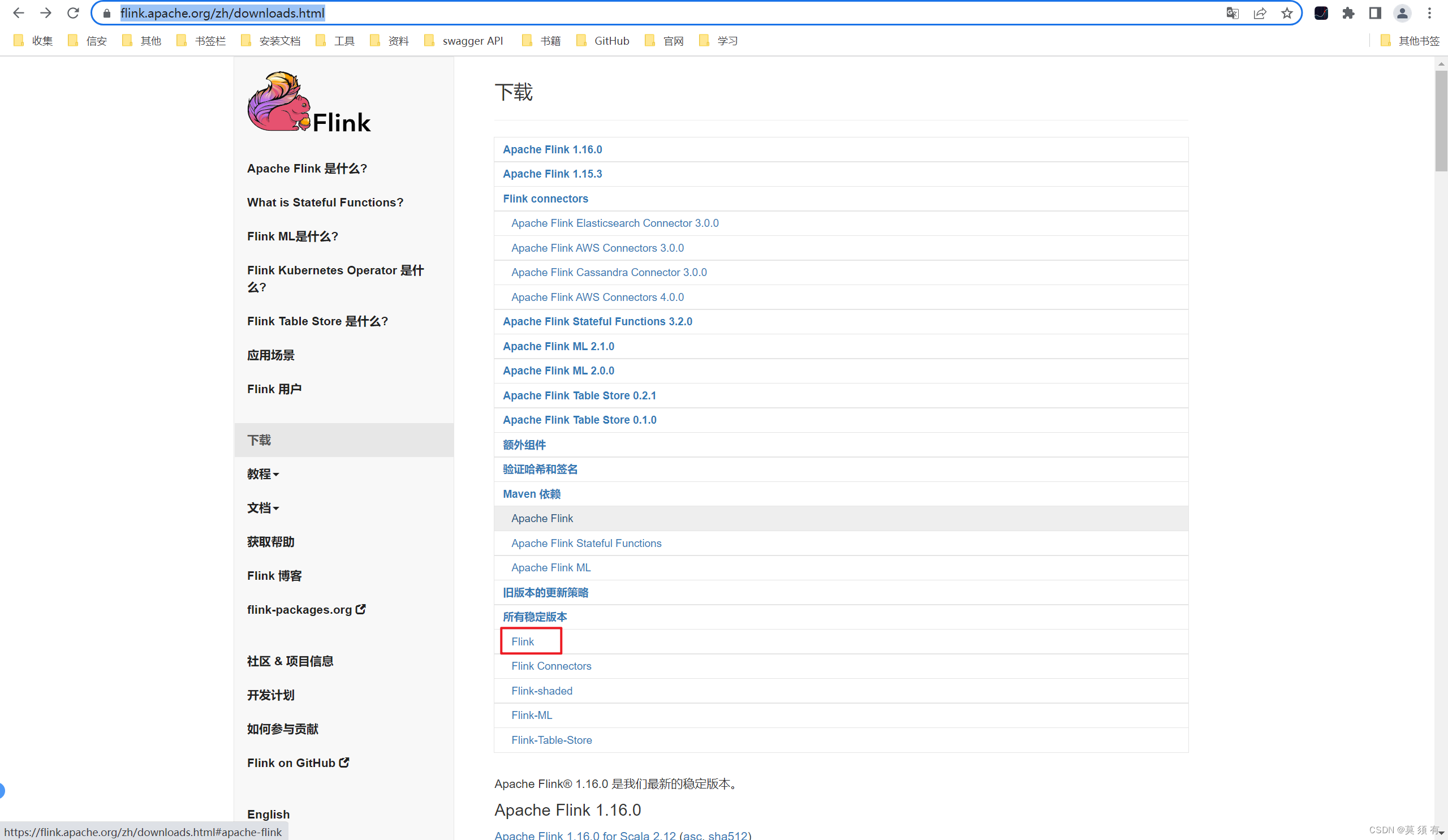Image resolution: width=1448 pixels, height=840 pixels.
Task: Download Apache Flink 1.16.0 for Scala 2.12
Action: tap(585, 835)
